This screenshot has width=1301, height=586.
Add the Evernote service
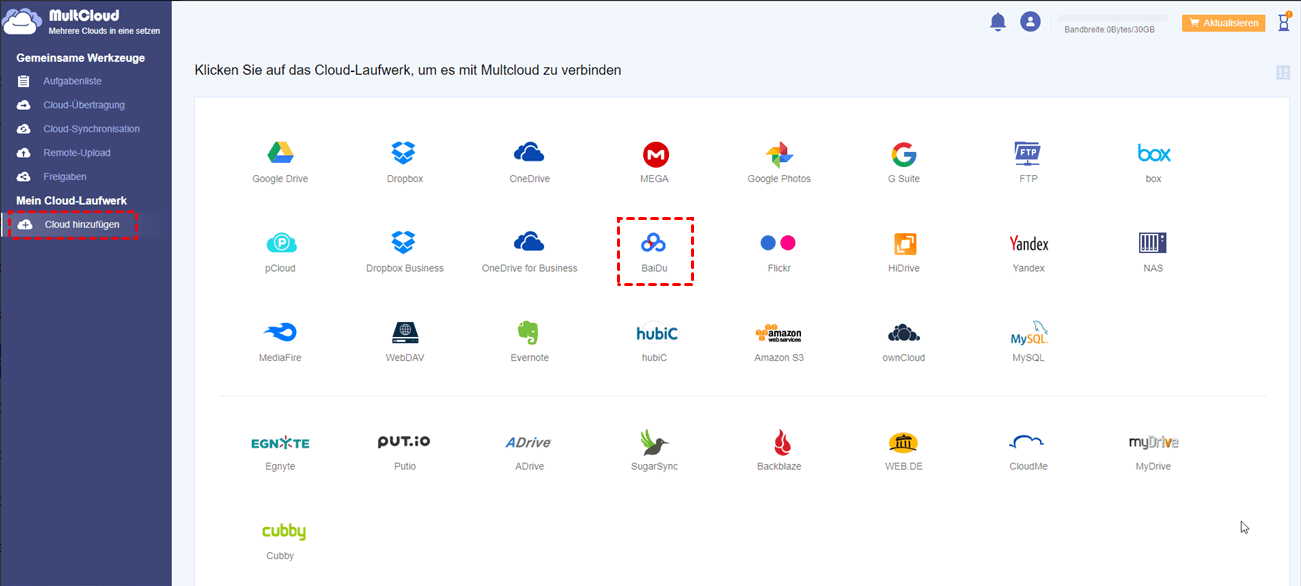point(529,333)
